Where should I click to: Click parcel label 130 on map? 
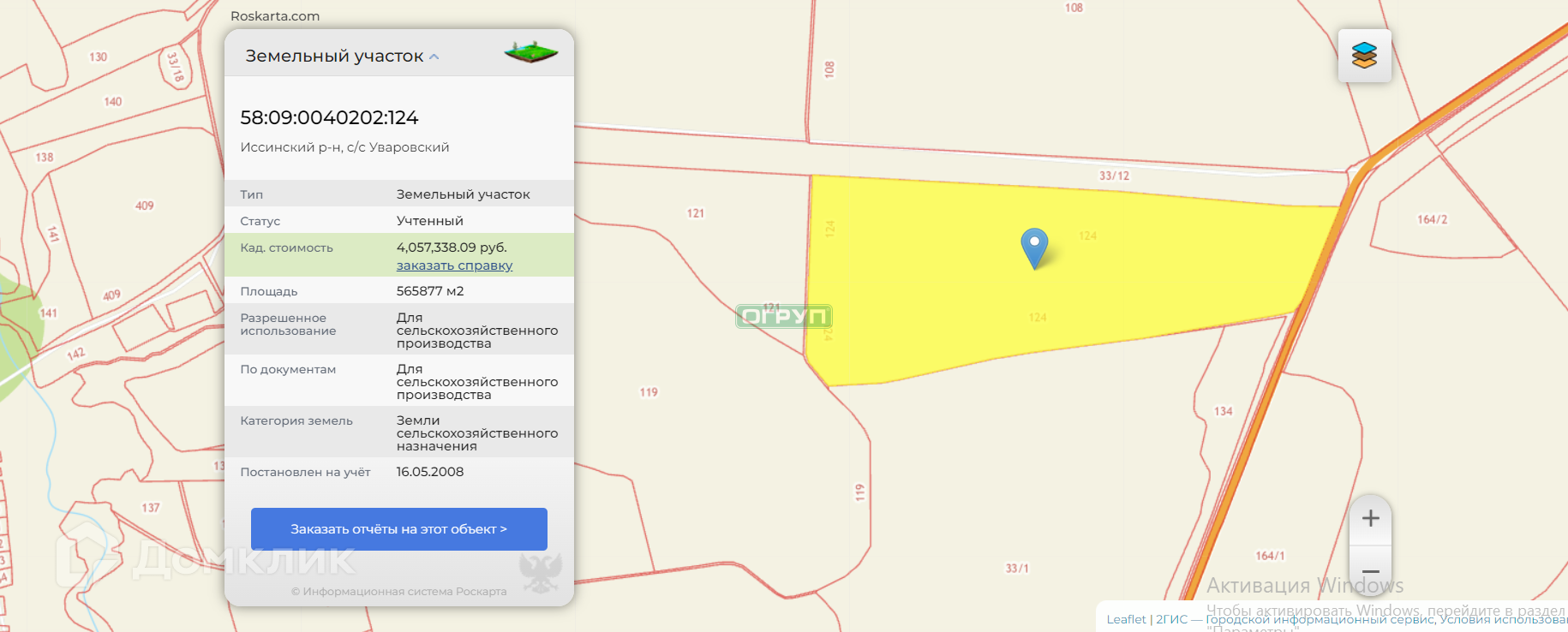(99, 57)
